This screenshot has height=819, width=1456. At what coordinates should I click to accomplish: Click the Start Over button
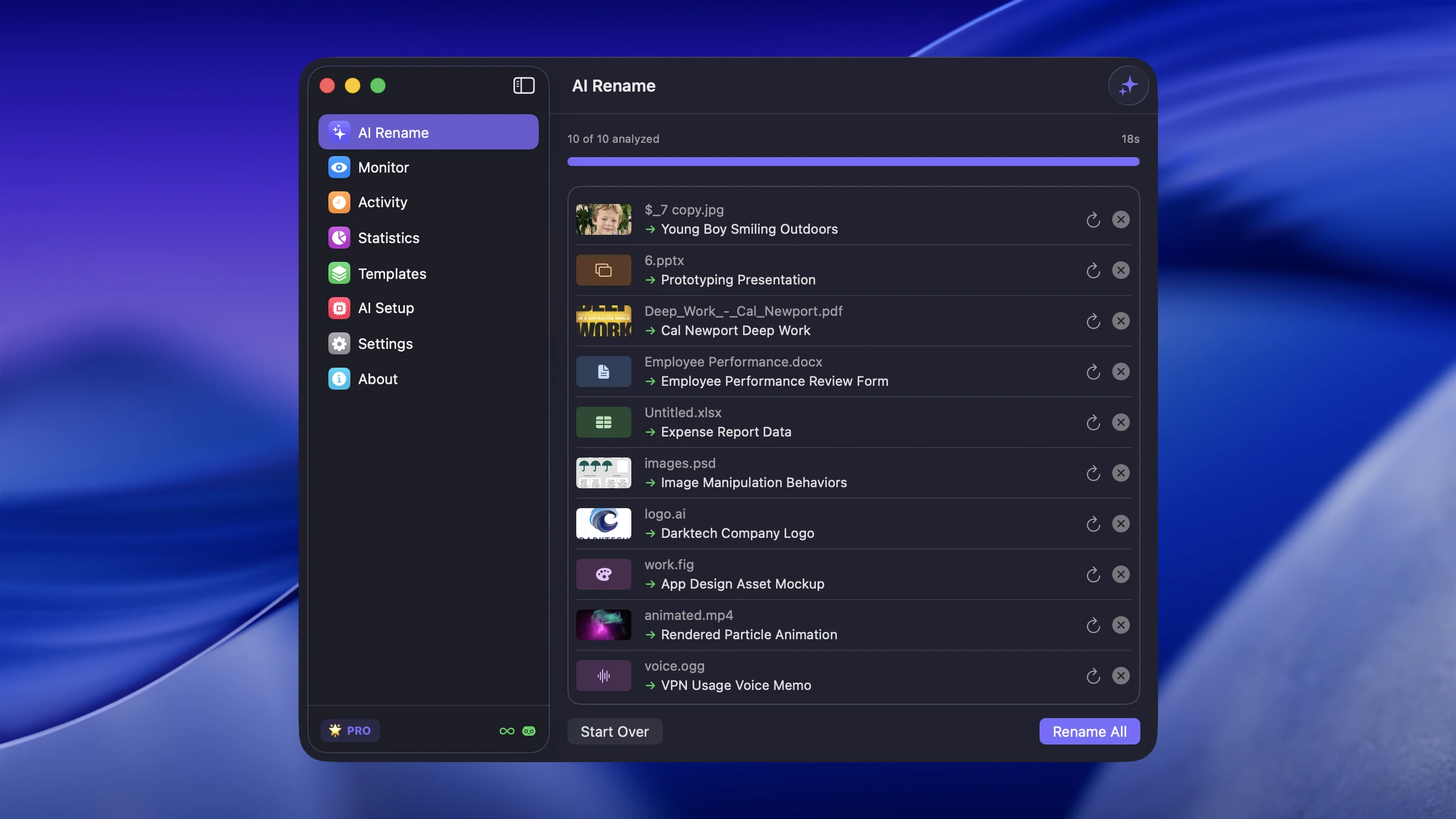(614, 731)
